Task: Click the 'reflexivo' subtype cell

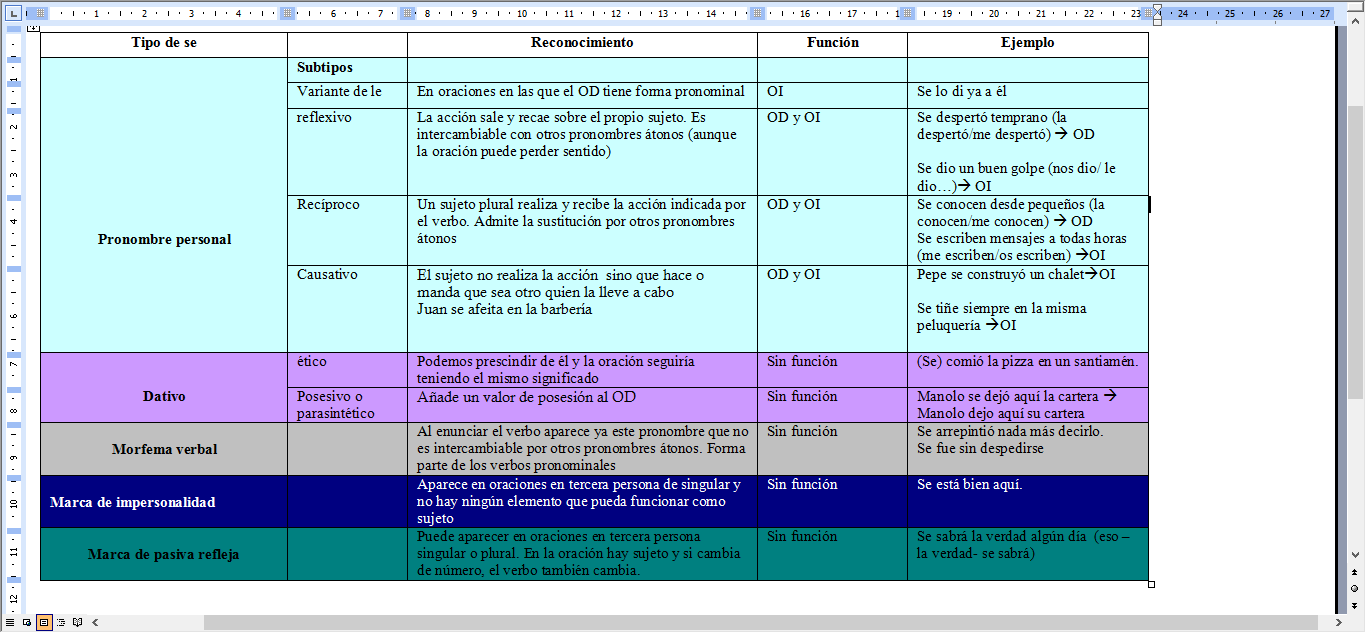Action: click(x=347, y=151)
